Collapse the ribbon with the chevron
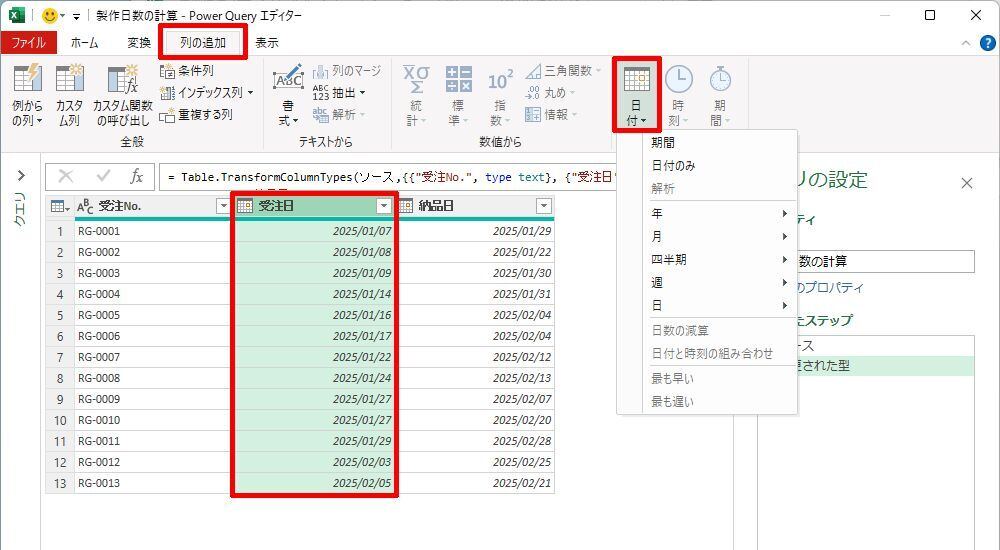1000x550 pixels. [x=966, y=43]
